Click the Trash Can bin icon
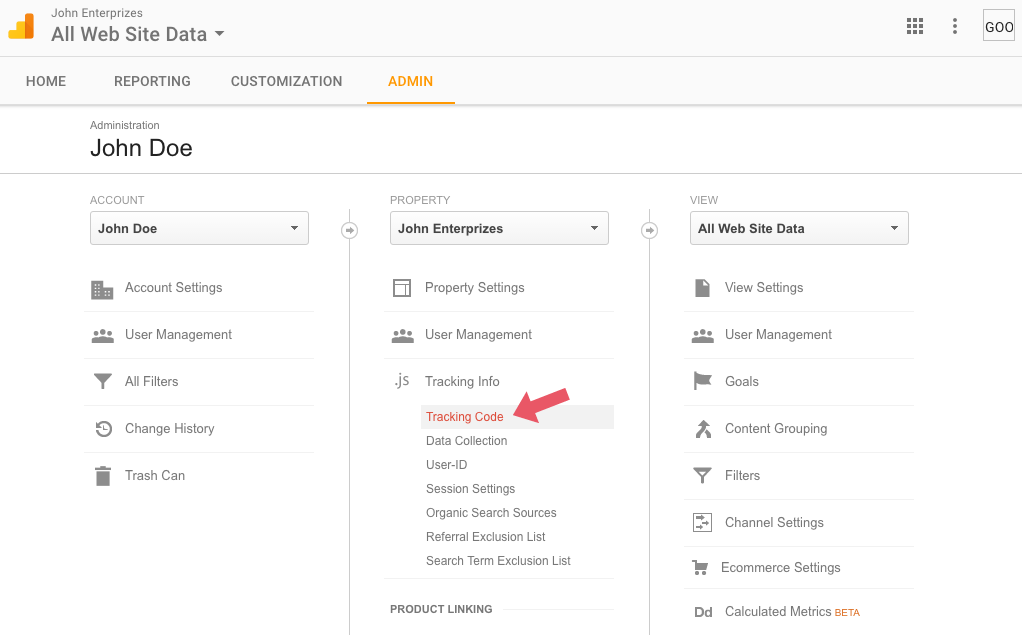The image size is (1022, 635). 102,476
